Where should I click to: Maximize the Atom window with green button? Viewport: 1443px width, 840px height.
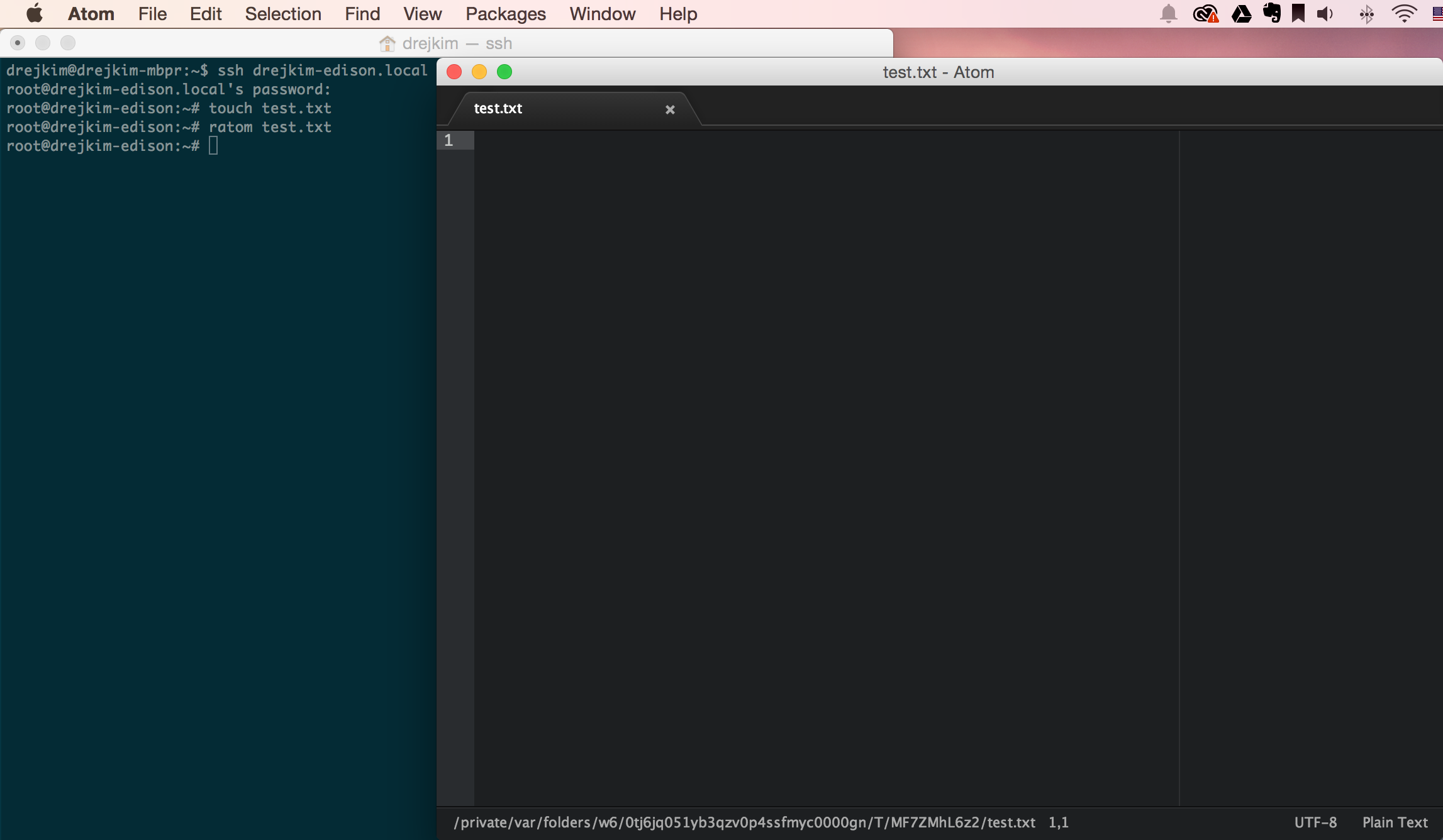[504, 72]
